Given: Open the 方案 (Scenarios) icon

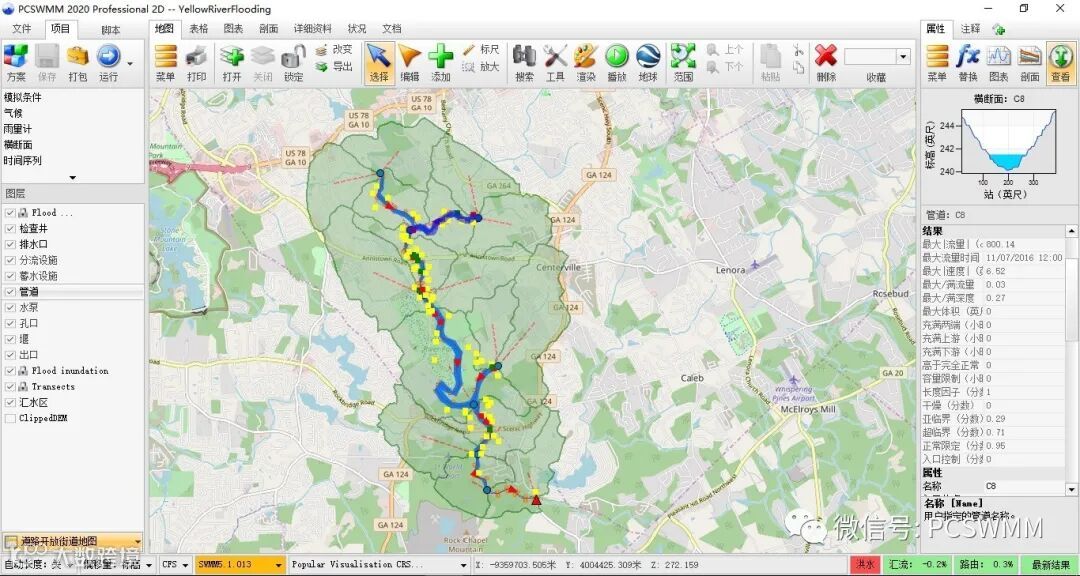Looking at the screenshot, I should coord(16,63).
